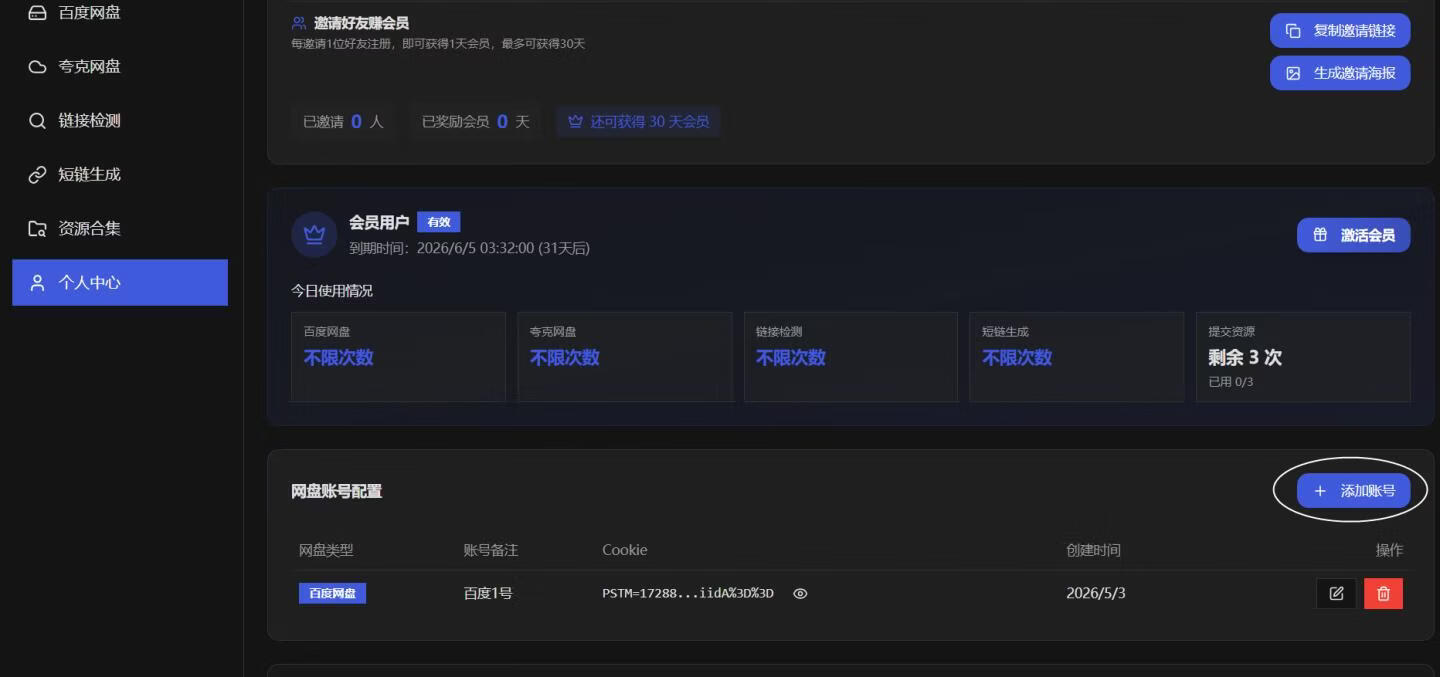Image resolution: width=1440 pixels, height=677 pixels.
Task: Click the 今日使用情况 label
Action: click(x=332, y=291)
